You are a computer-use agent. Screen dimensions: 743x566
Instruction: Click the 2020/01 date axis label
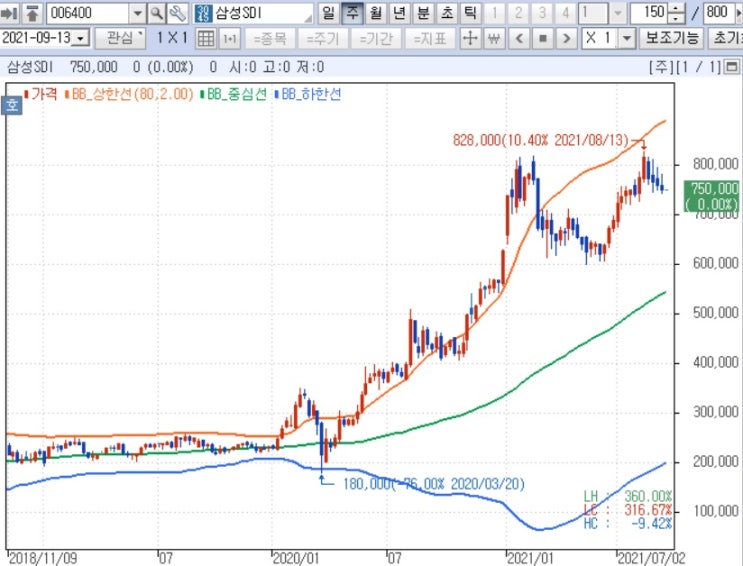[296, 558]
